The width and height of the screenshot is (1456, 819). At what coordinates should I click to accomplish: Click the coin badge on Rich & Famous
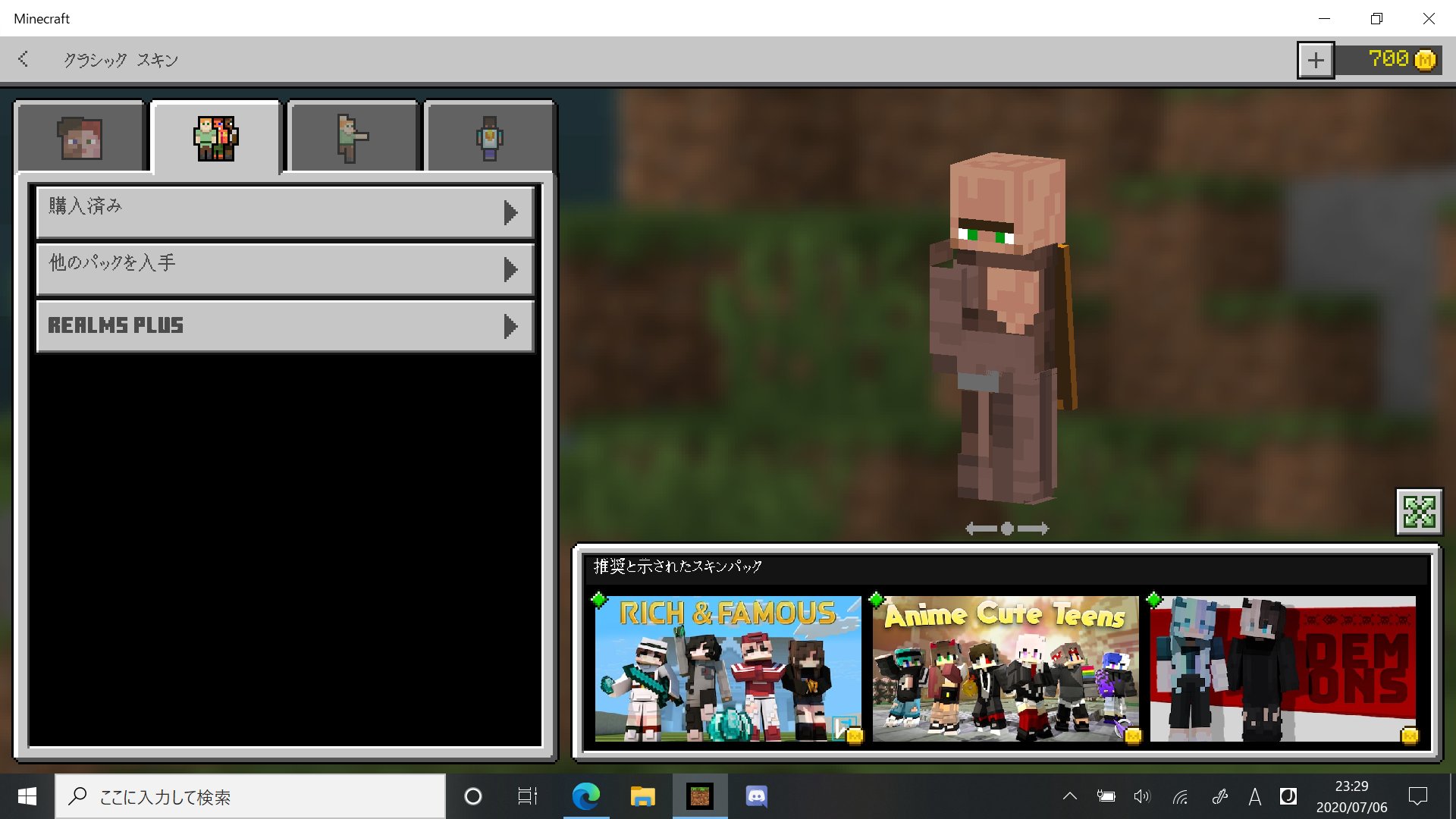(854, 735)
